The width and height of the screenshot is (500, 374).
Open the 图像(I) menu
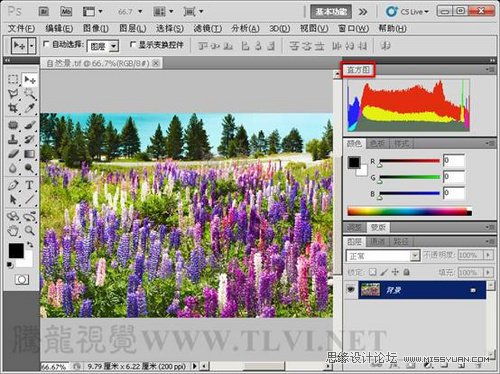pyautogui.click(x=96, y=28)
